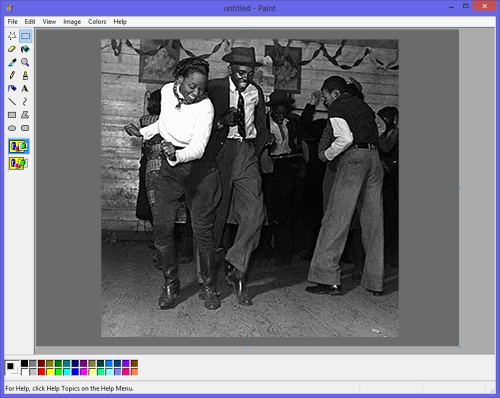The width and height of the screenshot is (500, 398).
Task: Select the cyan color swatch
Action: 67,372
